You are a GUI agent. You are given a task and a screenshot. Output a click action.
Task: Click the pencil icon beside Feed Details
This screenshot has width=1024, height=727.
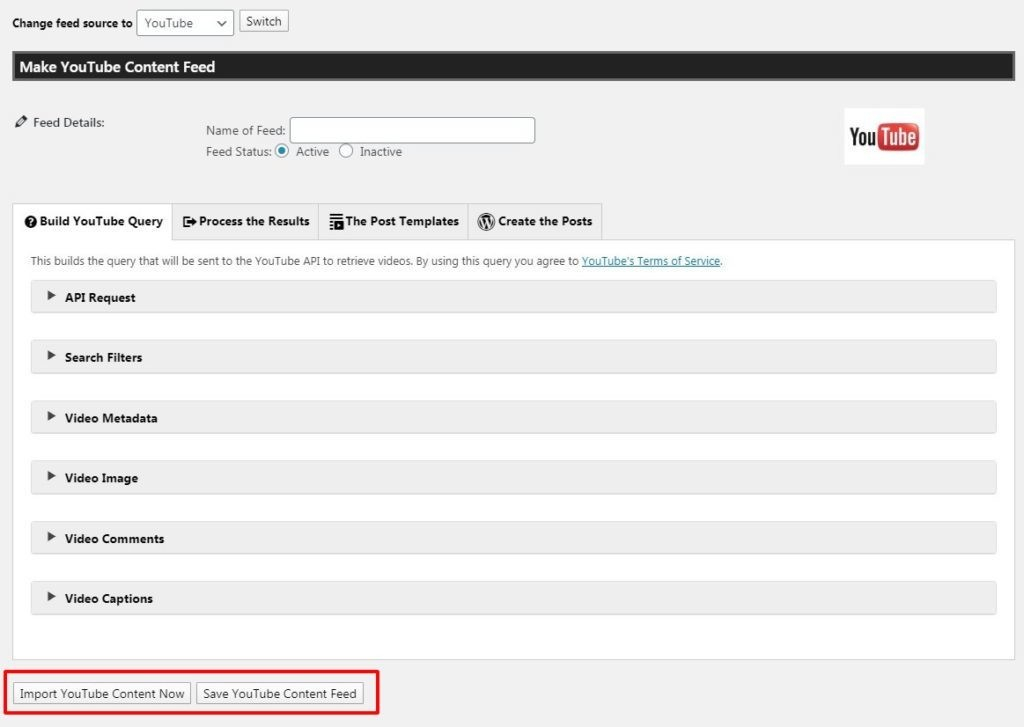(x=21, y=122)
